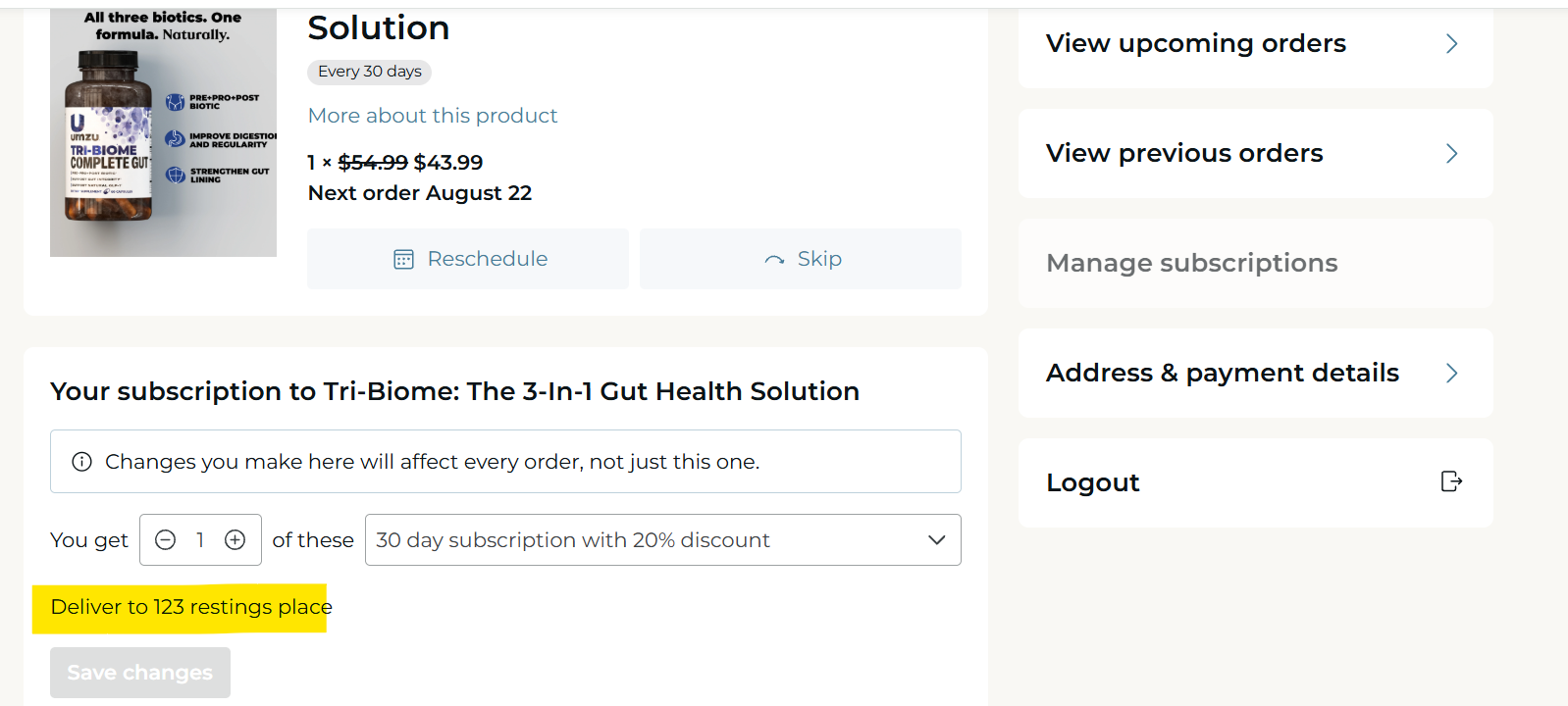1568x706 pixels.
Task: Click the Reschedule button
Action: (468, 259)
